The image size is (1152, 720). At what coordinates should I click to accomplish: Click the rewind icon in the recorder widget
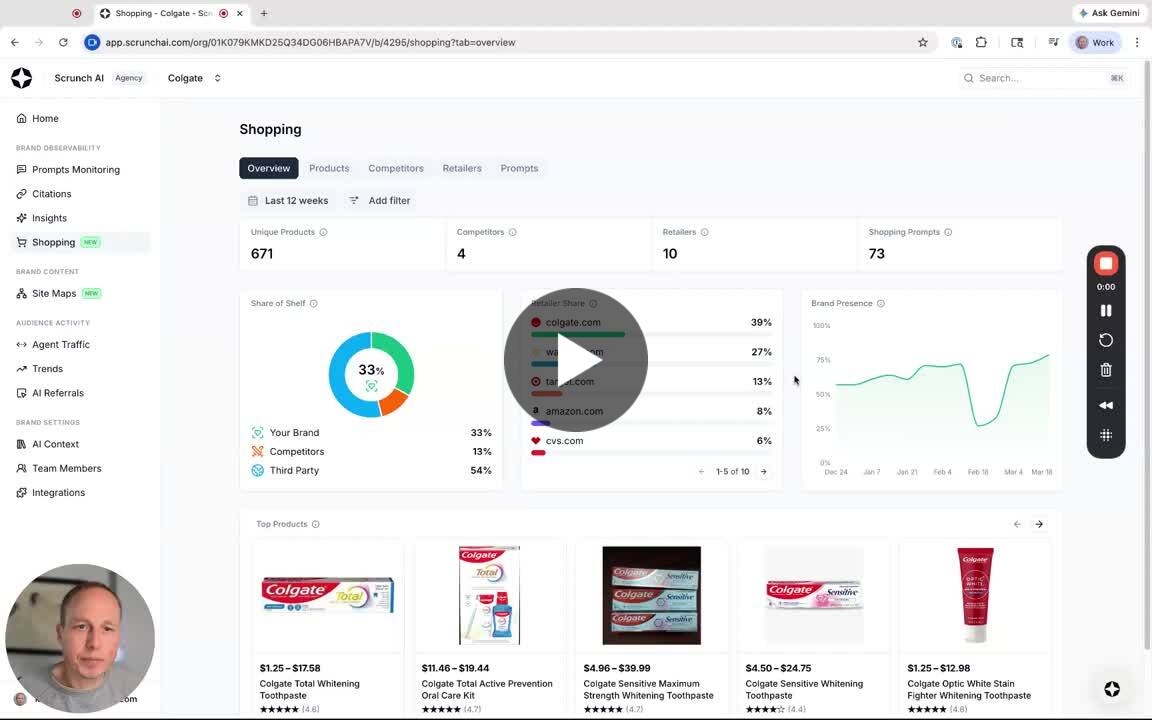coord(1106,405)
